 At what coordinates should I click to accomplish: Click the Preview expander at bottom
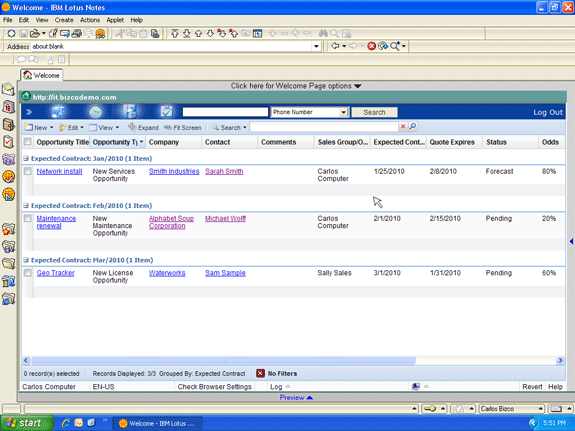pyautogui.click(x=296, y=398)
